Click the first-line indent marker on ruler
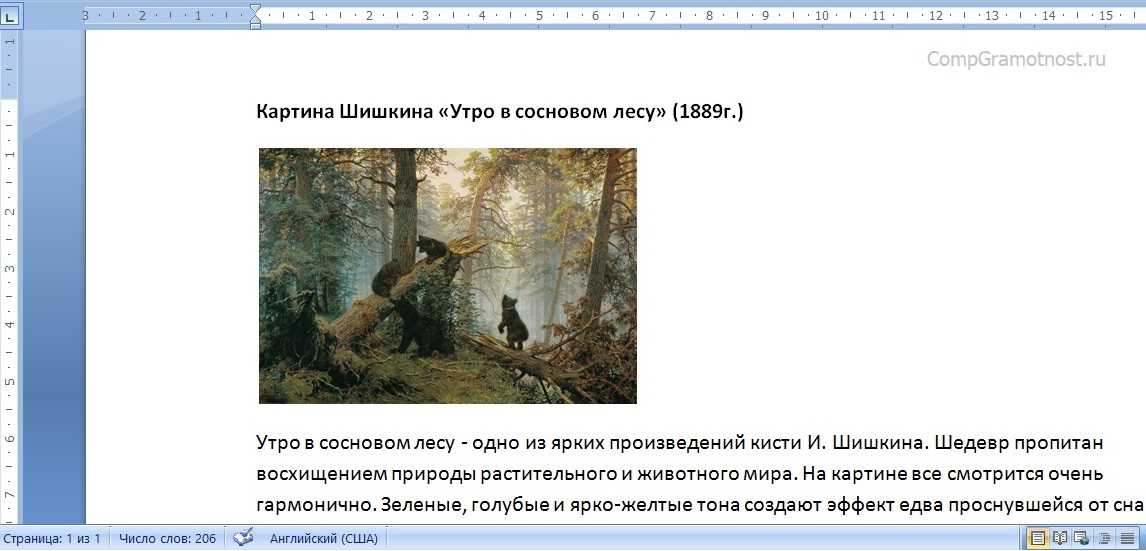This screenshot has width=1146, height=551. [255, 10]
